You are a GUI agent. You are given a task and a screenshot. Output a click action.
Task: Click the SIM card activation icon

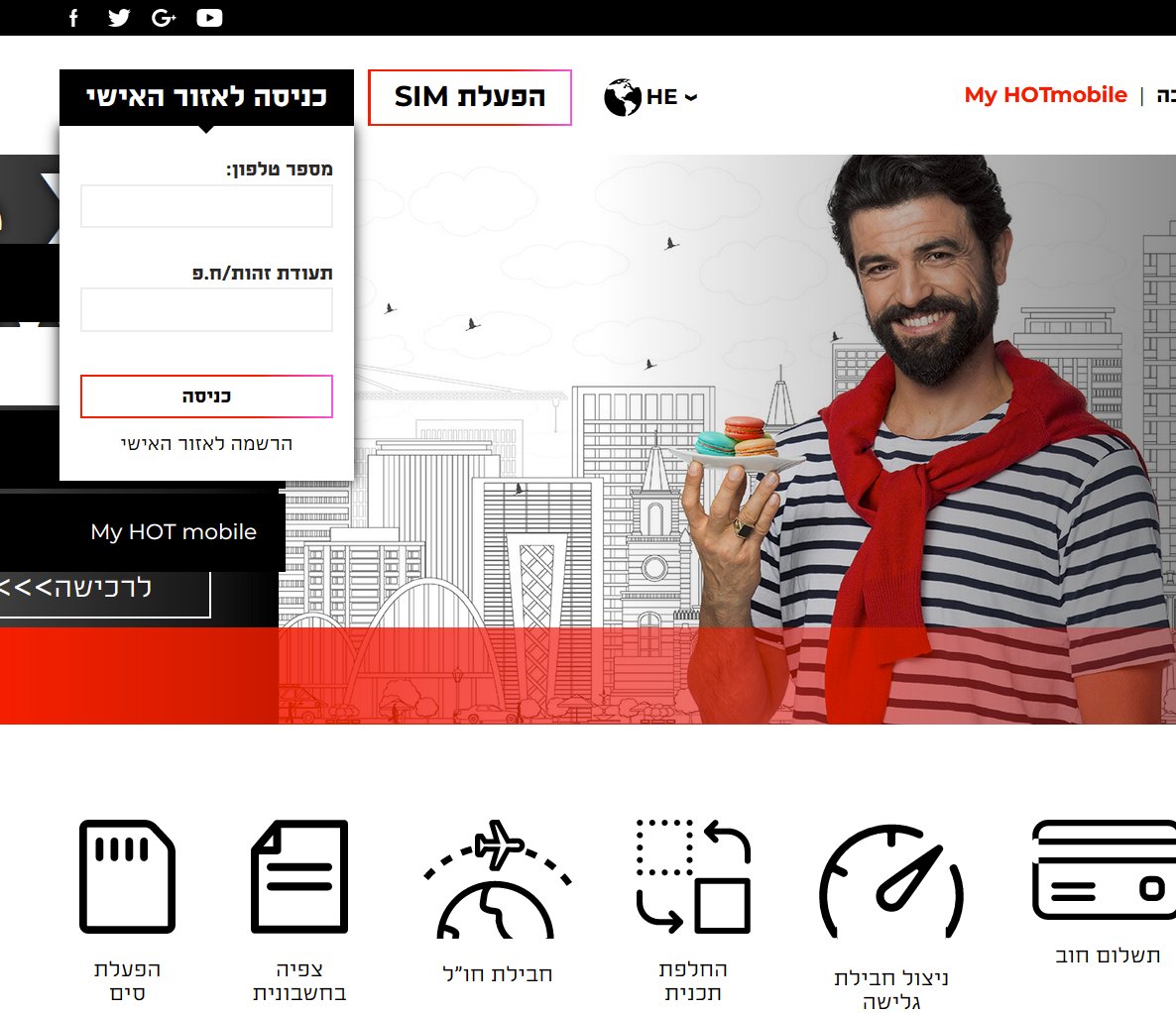pos(128,876)
